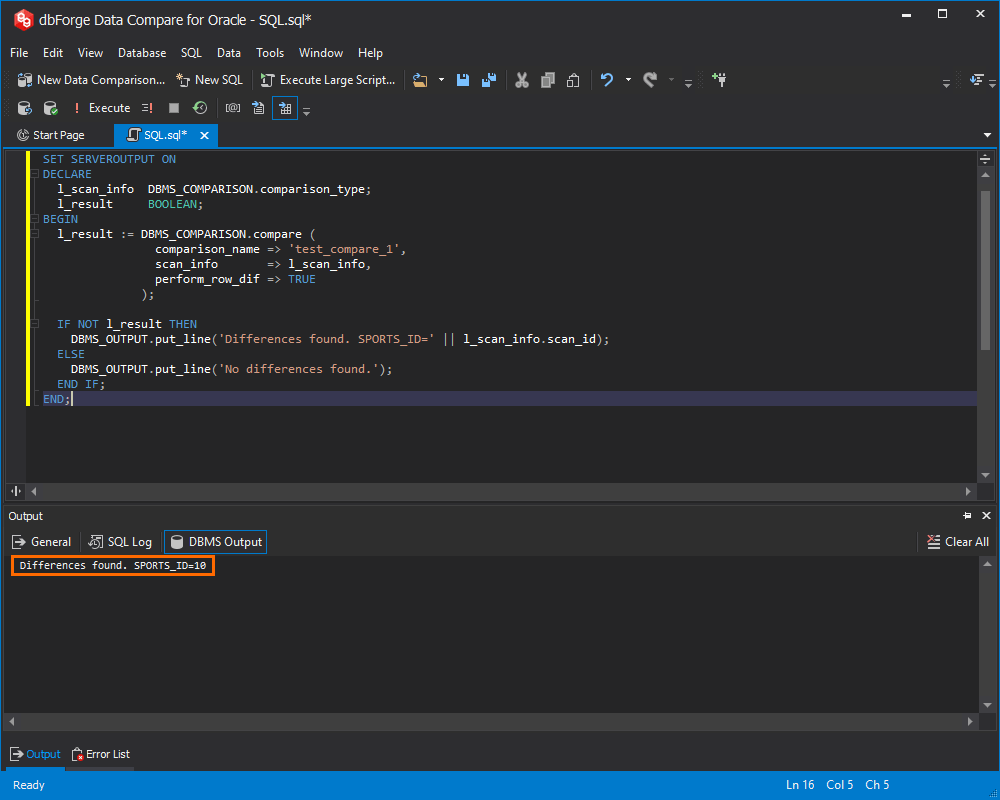Click the Error List panel selector
This screenshot has width=1000, height=800.
click(x=100, y=754)
